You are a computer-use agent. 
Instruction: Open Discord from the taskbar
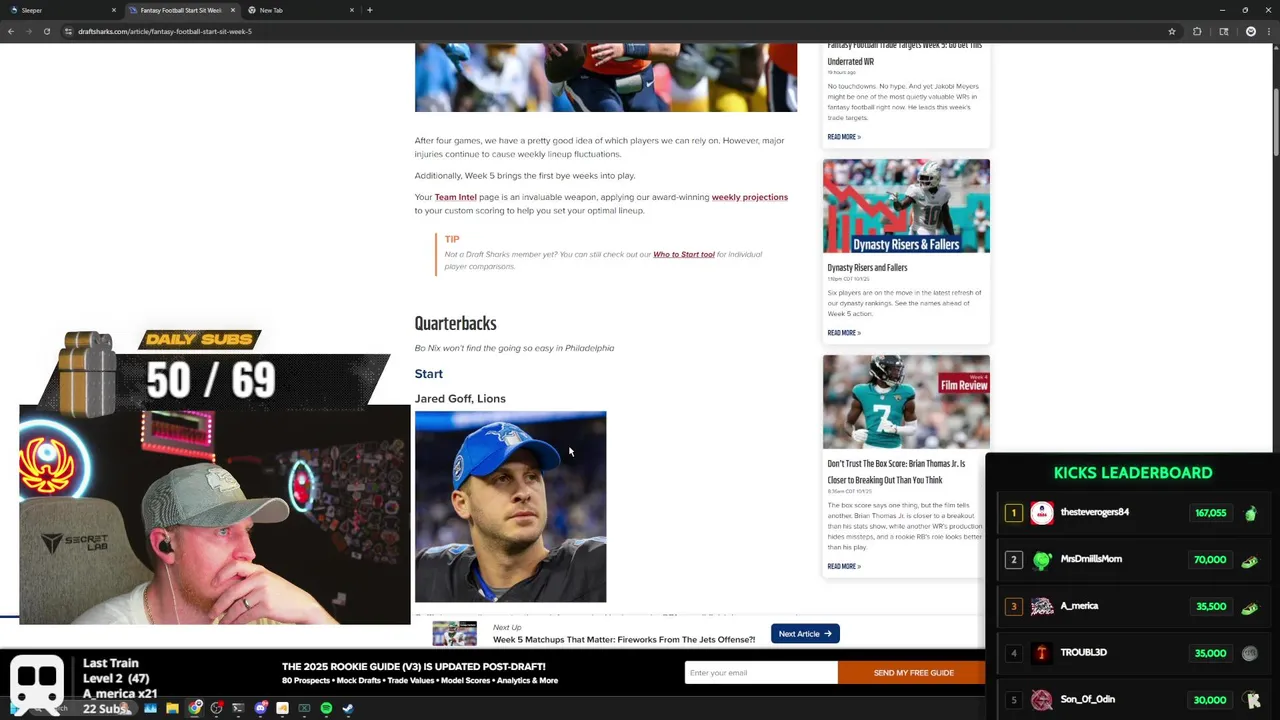tap(260, 708)
